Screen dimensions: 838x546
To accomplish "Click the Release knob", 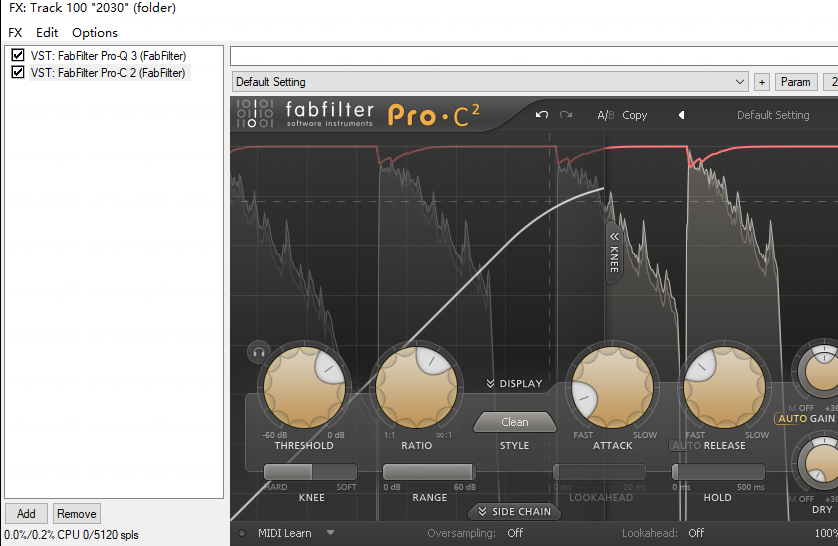I will [724, 387].
